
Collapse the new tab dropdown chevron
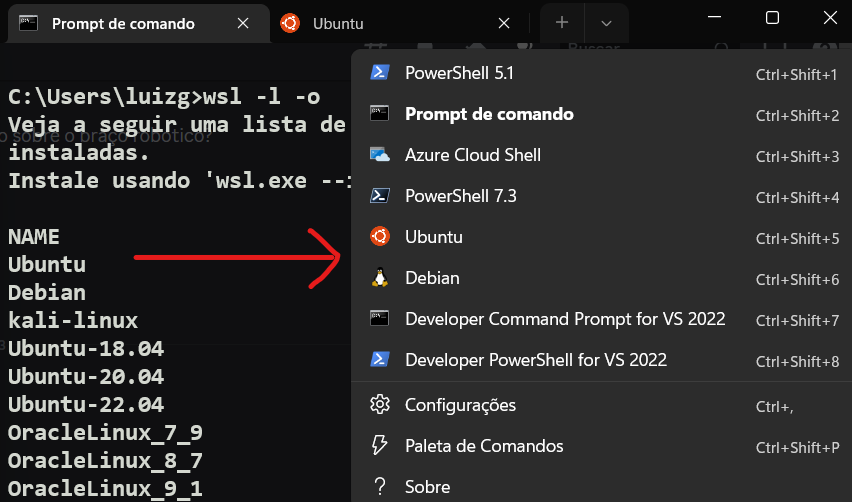(606, 23)
